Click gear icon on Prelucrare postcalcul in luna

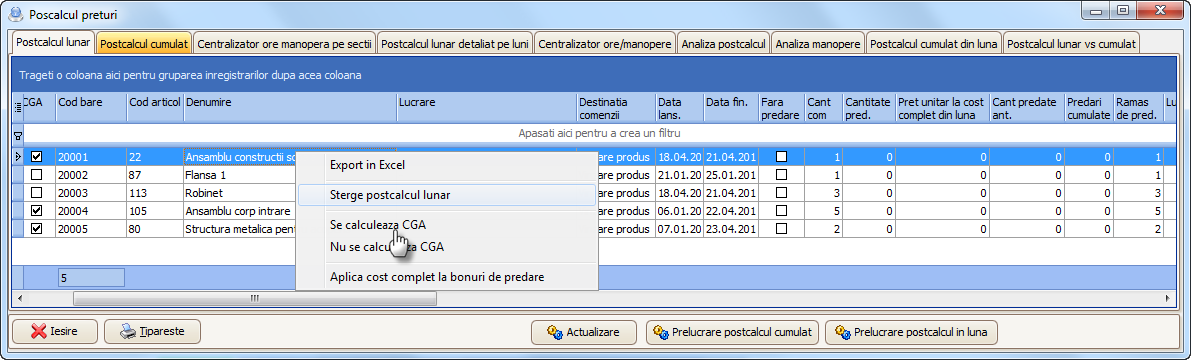[842, 332]
